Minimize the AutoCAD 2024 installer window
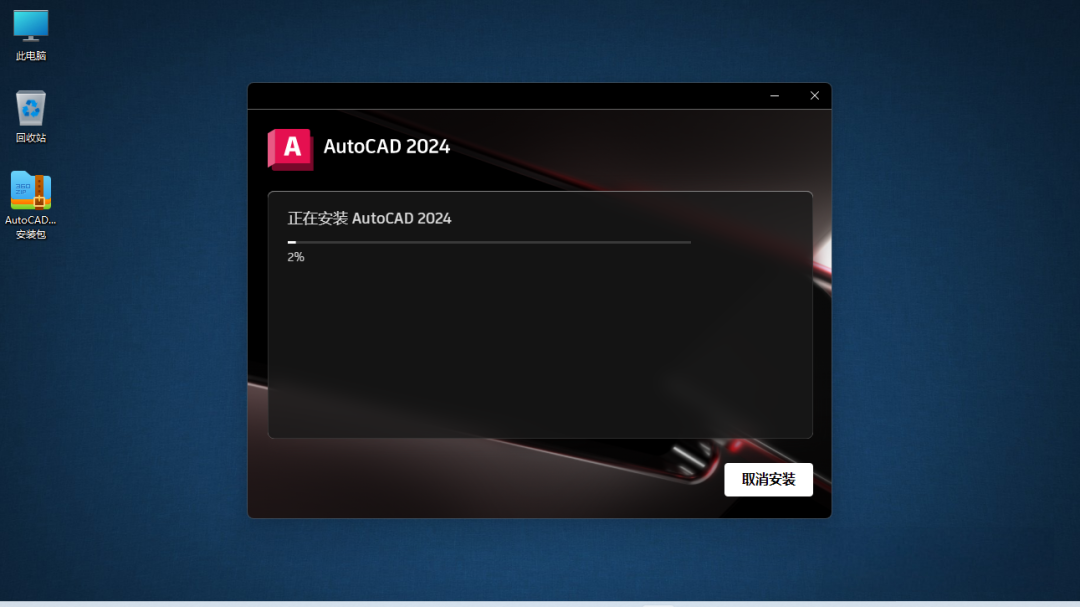Viewport: 1080px width, 607px height. pyautogui.click(x=774, y=96)
